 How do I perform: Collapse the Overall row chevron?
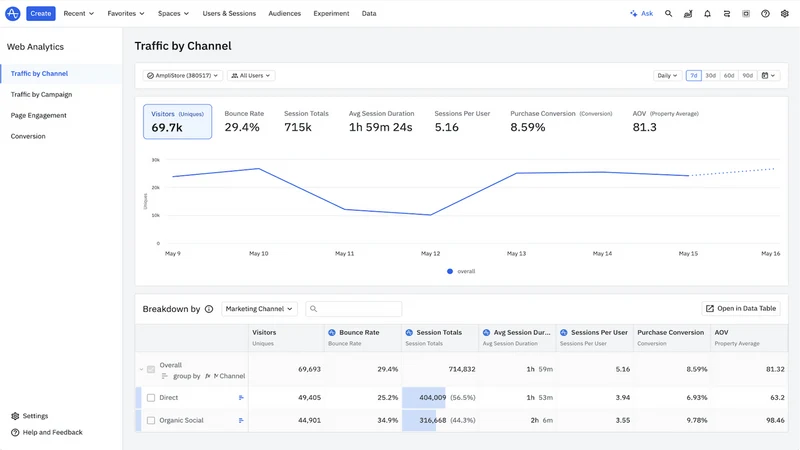click(141, 369)
